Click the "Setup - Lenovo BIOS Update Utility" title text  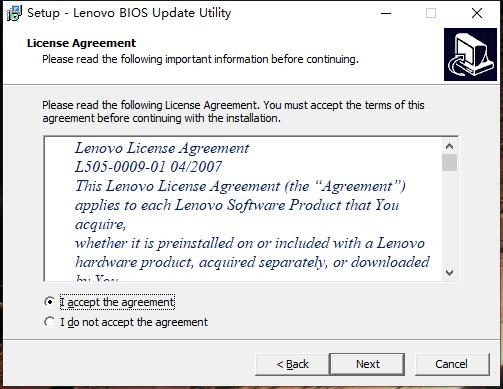[129, 13]
